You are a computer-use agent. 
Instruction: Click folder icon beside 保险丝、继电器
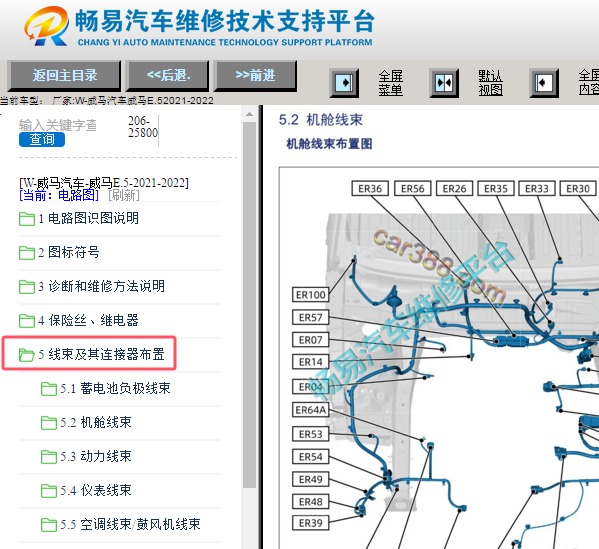pos(27,321)
